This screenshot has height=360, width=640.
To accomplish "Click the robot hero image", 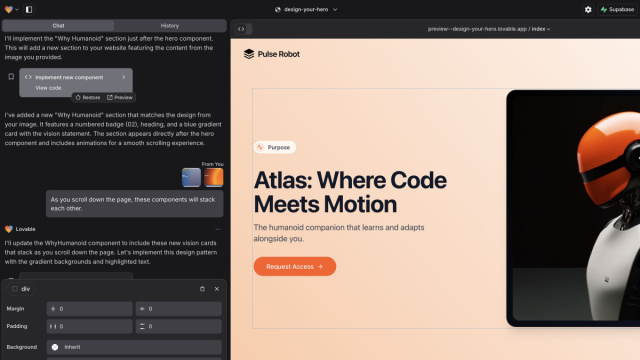I will [573, 208].
